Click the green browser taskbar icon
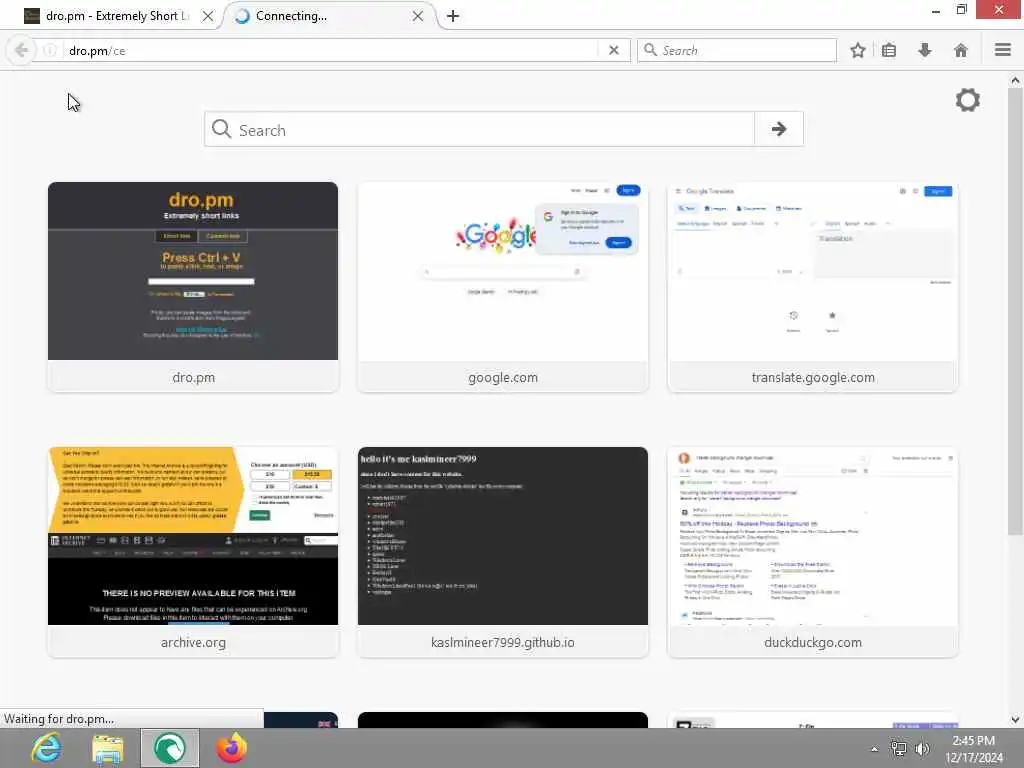The height and width of the screenshot is (768, 1024). [170, 748]
